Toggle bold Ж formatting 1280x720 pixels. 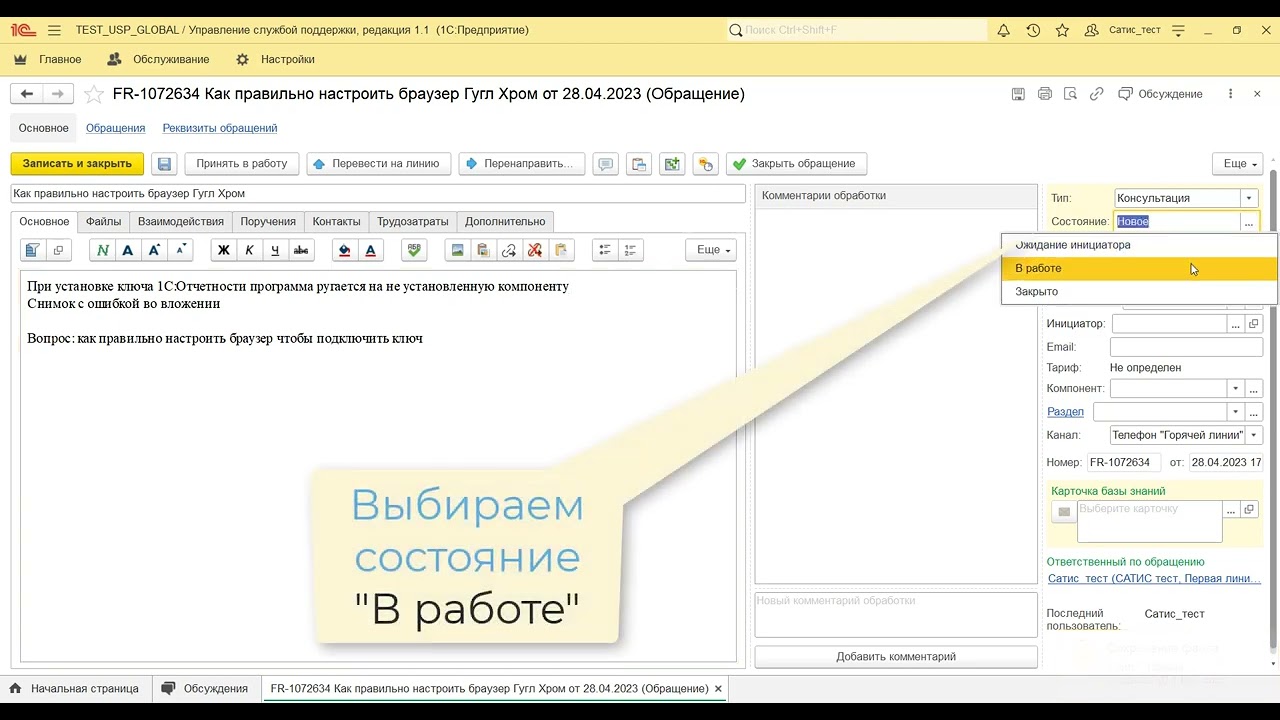pyautogui.click(x=224, y=250)
